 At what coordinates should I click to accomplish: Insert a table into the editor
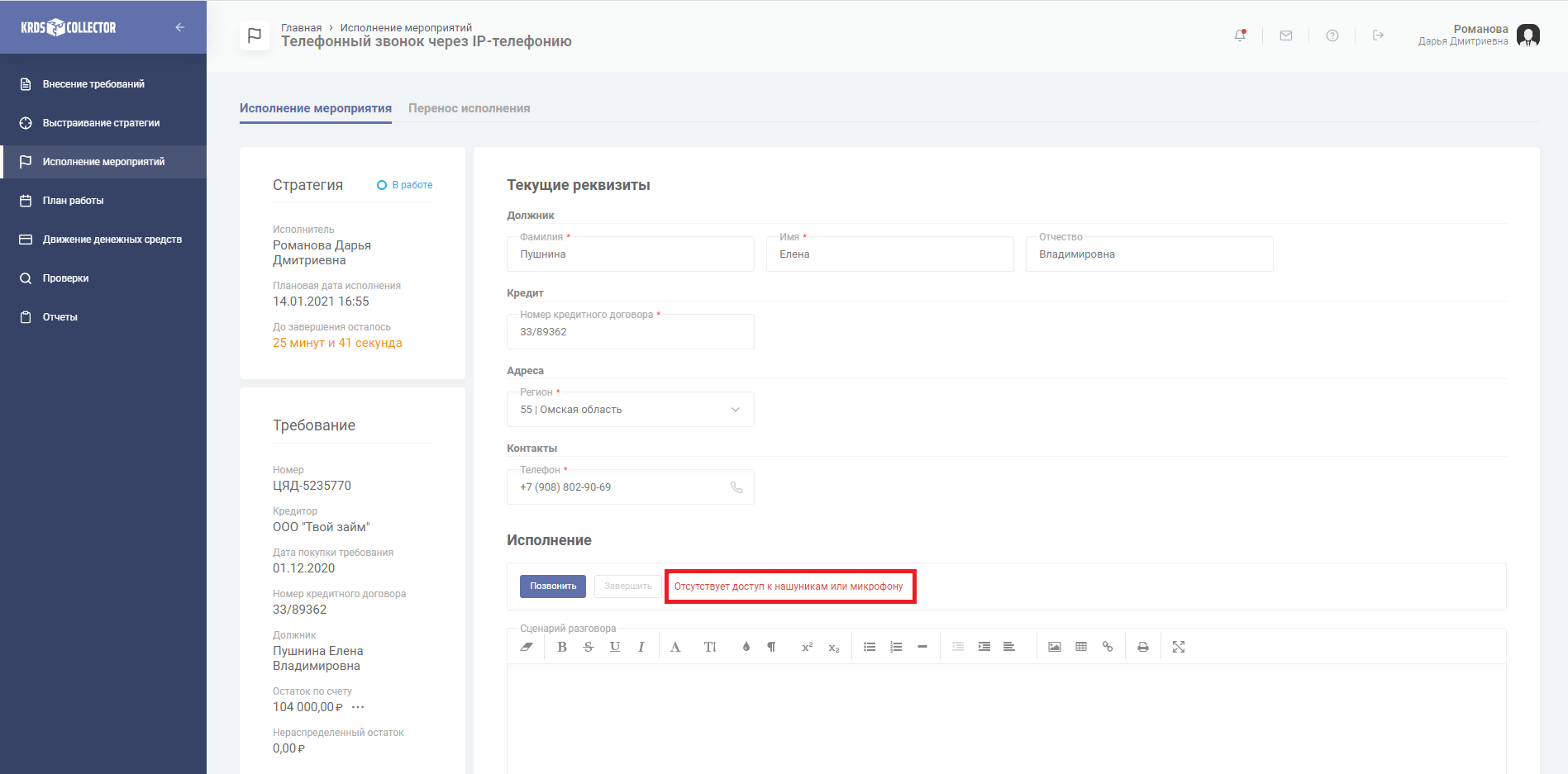tap(1080, 647)
